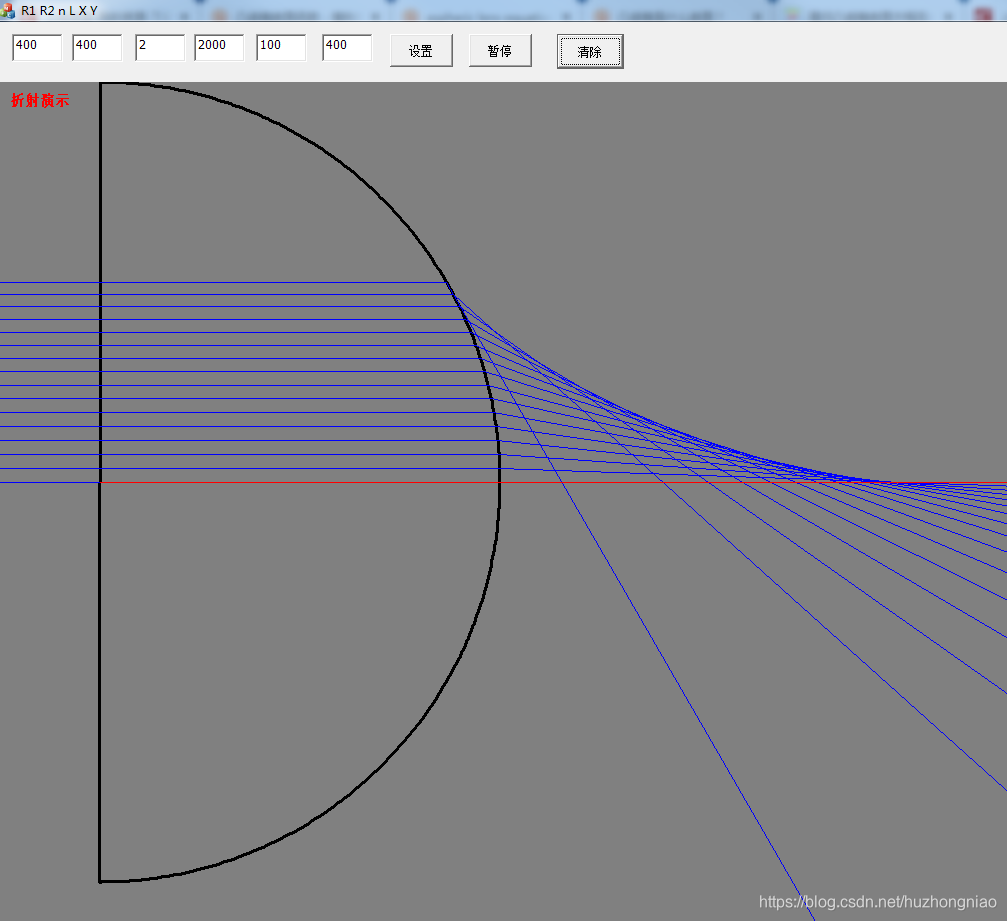This screenshot has height=921, width=1007.
Task: Click the 暂停 (Pause) button
Action: [500, 51]
